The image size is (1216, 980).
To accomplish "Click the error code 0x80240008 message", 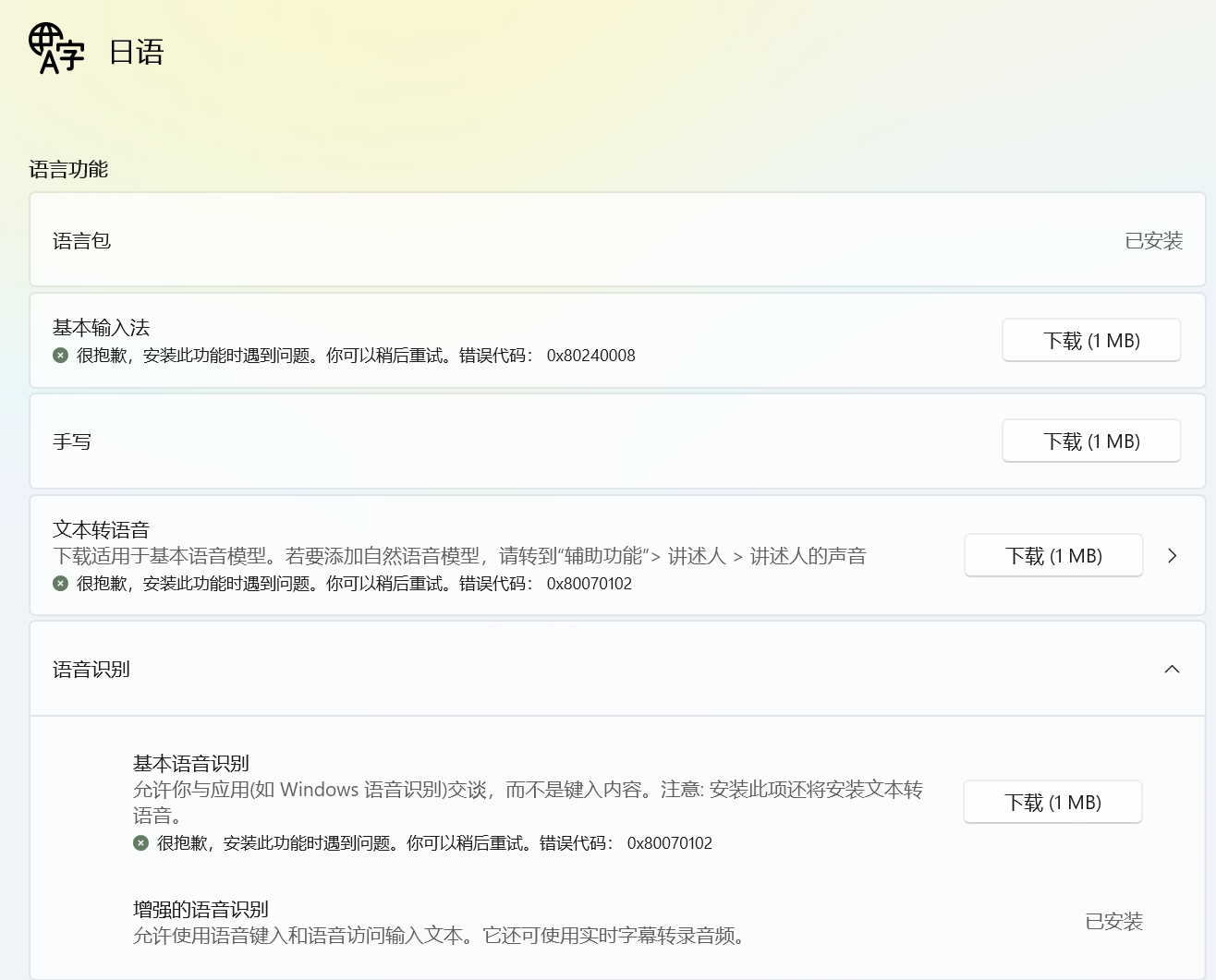I will pyautogui.click(x=356, y=356).
